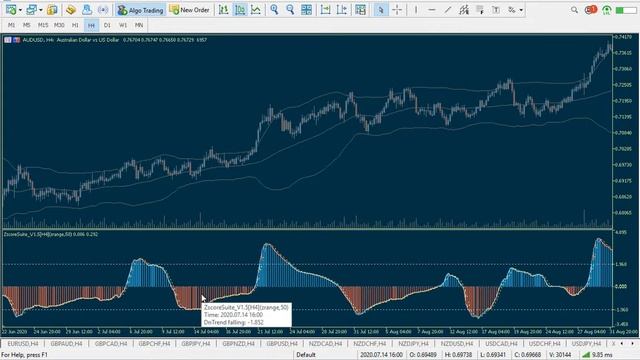Open the NZDJPY,H4 chart tab
Screen dimensions: 640x360
tap(413, 344)
